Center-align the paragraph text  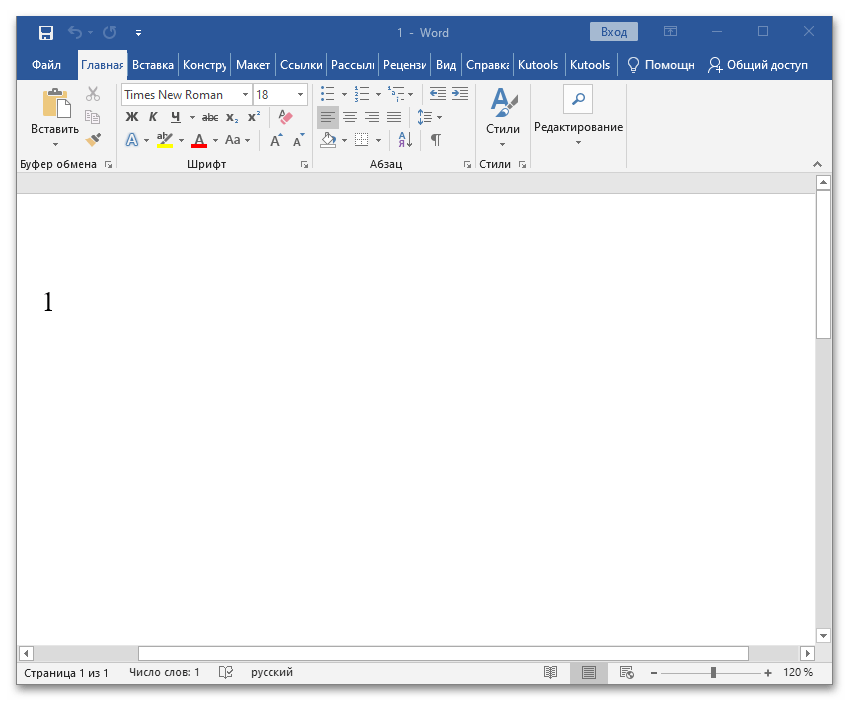point(350,117)
